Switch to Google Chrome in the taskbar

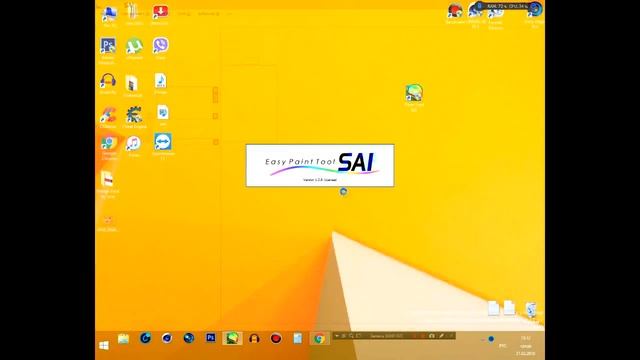point(319,338)
